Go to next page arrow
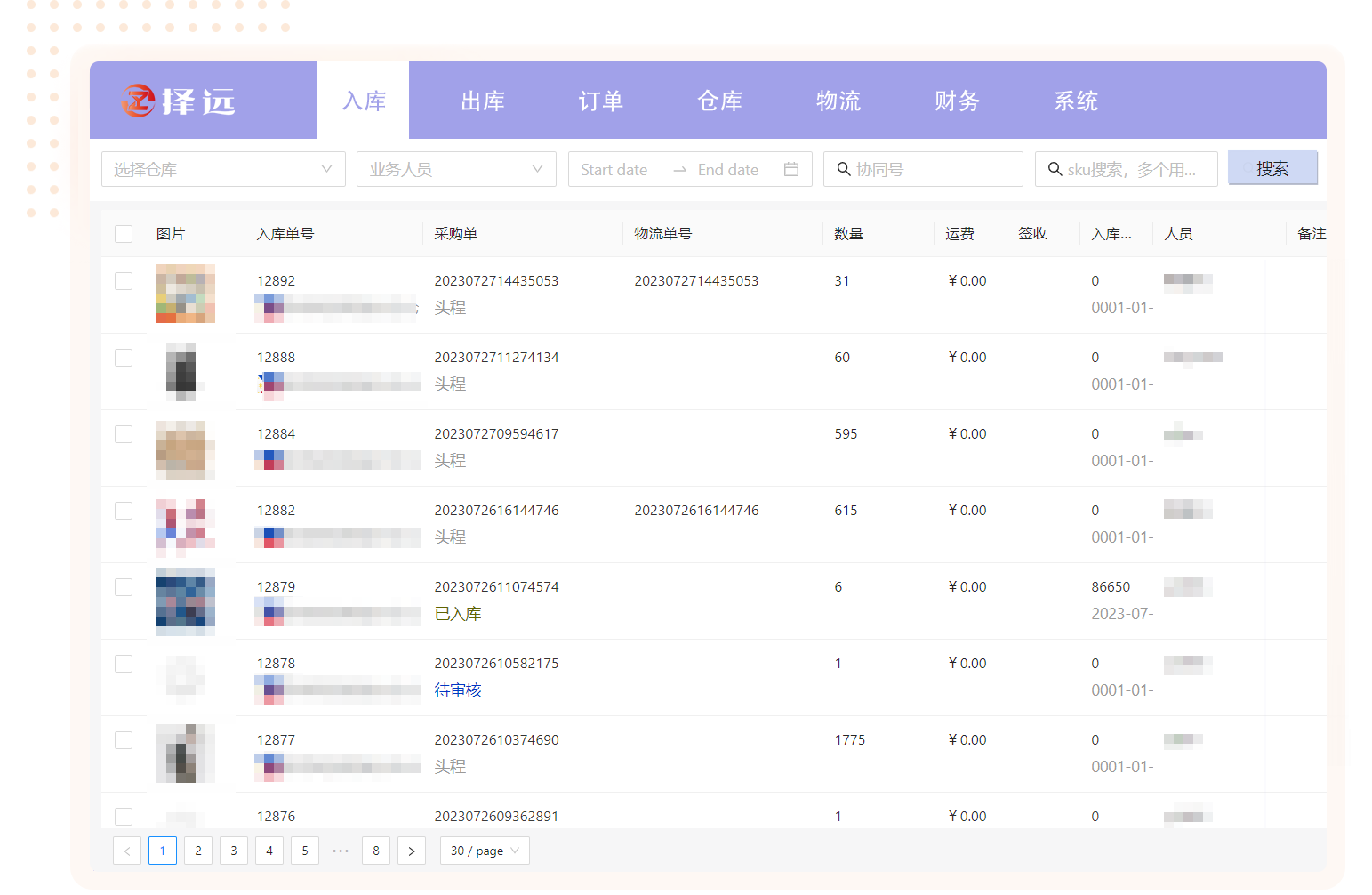Screen dimensions: 1372x895 (412, 851)
